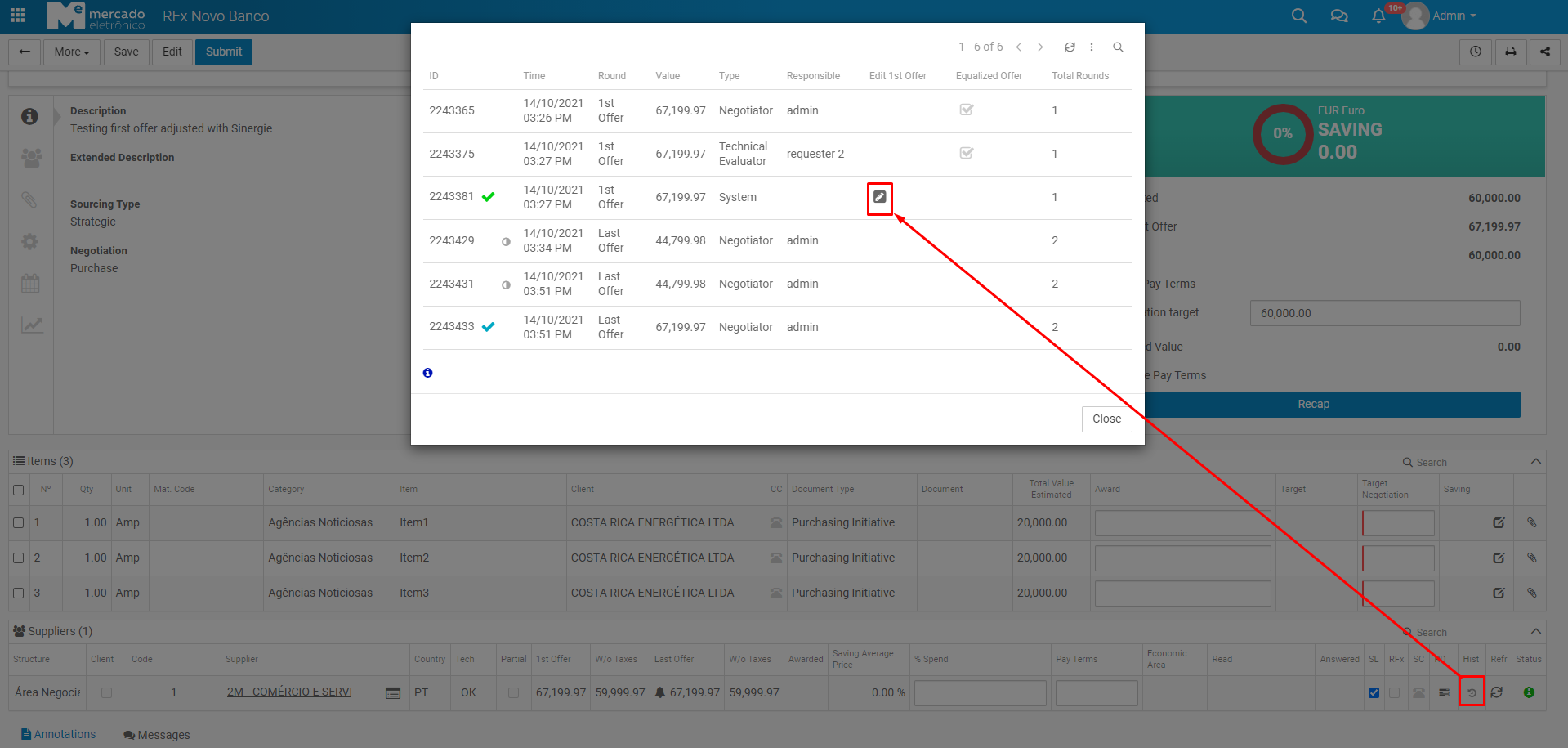Image resolution: width=1568 pixels, height=748 pixels.
Task: Click the edit 1st offer pencil icon
Action: pos(879,198)
